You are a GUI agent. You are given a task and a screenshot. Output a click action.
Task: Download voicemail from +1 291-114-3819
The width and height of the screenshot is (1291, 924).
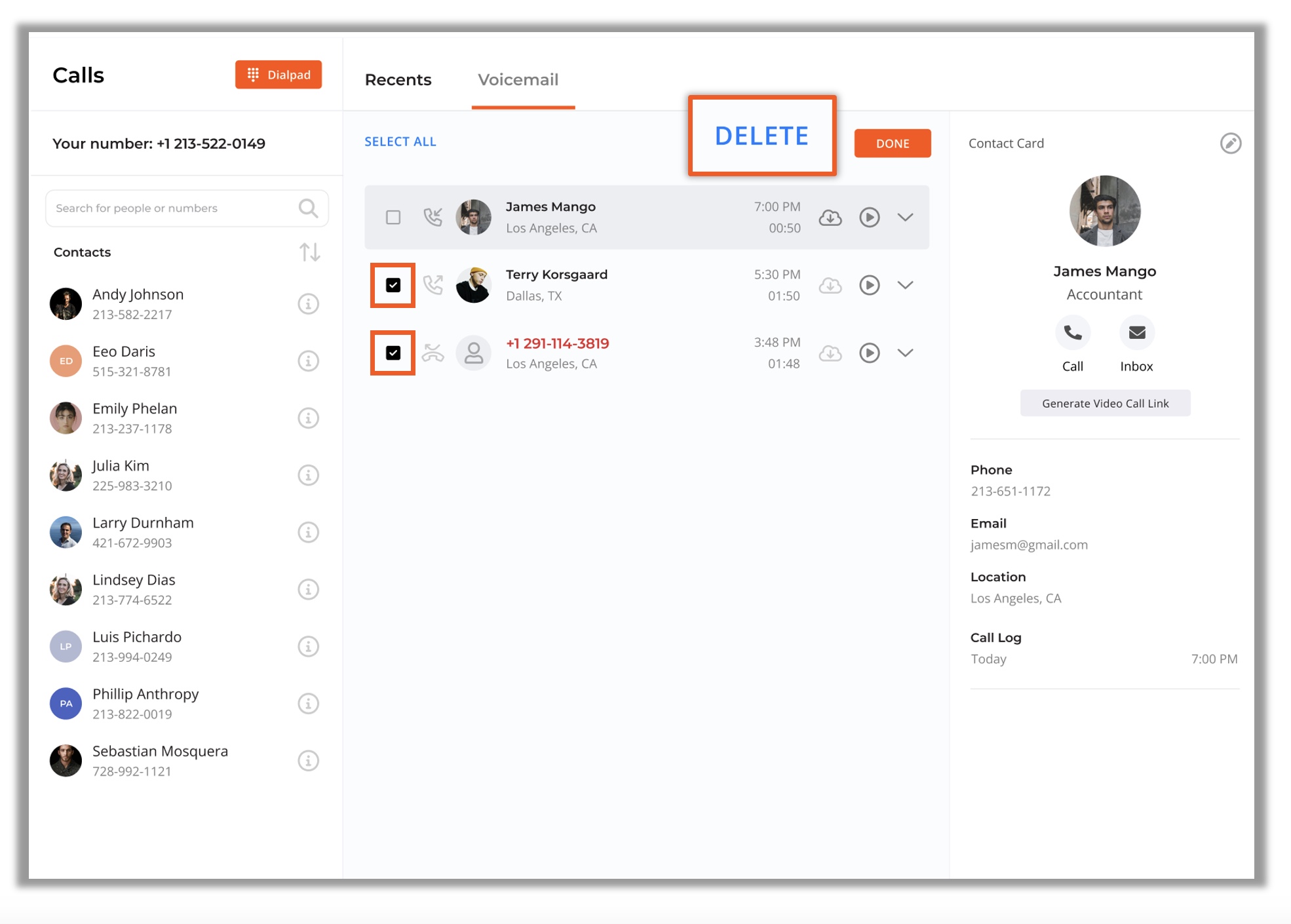tap(830, 353)
